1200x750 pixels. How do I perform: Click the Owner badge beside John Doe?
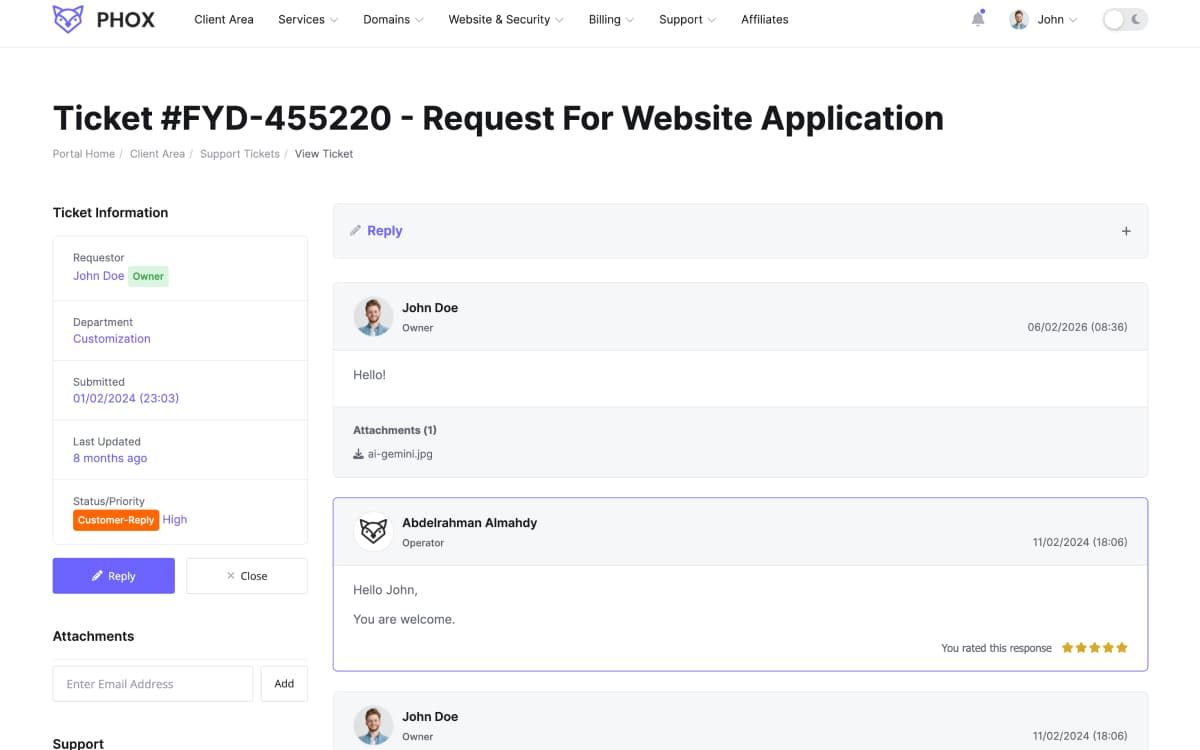click(x=148, y=276)
